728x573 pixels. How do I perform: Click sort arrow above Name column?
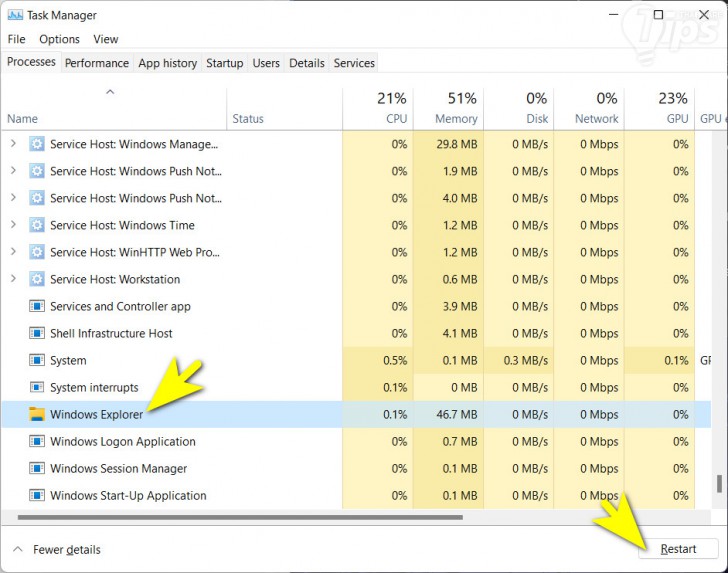pyautogui.click(x=110, y=92)
